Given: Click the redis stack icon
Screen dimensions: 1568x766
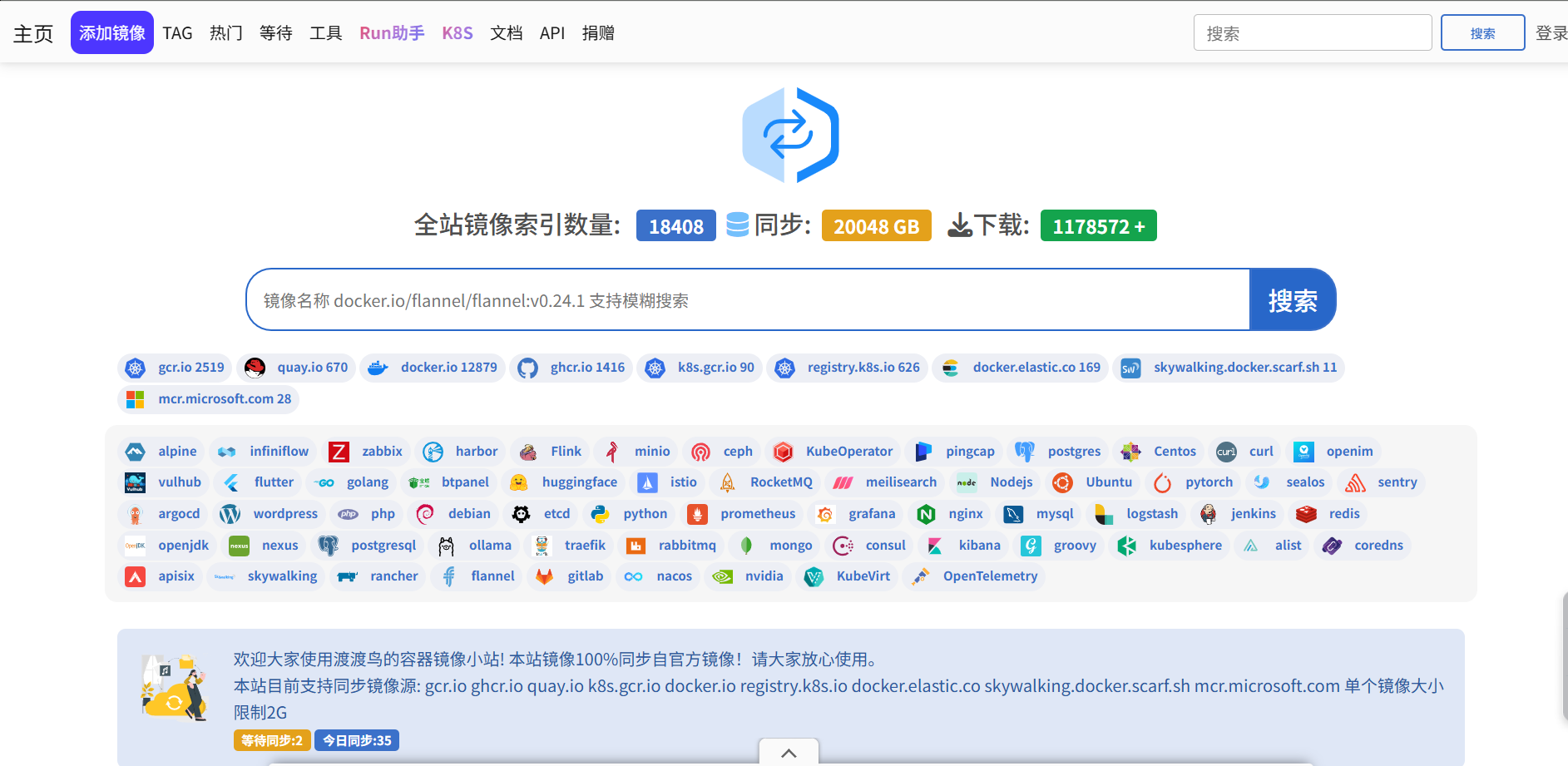Looking at the screenshot, I should (1306, 514).
